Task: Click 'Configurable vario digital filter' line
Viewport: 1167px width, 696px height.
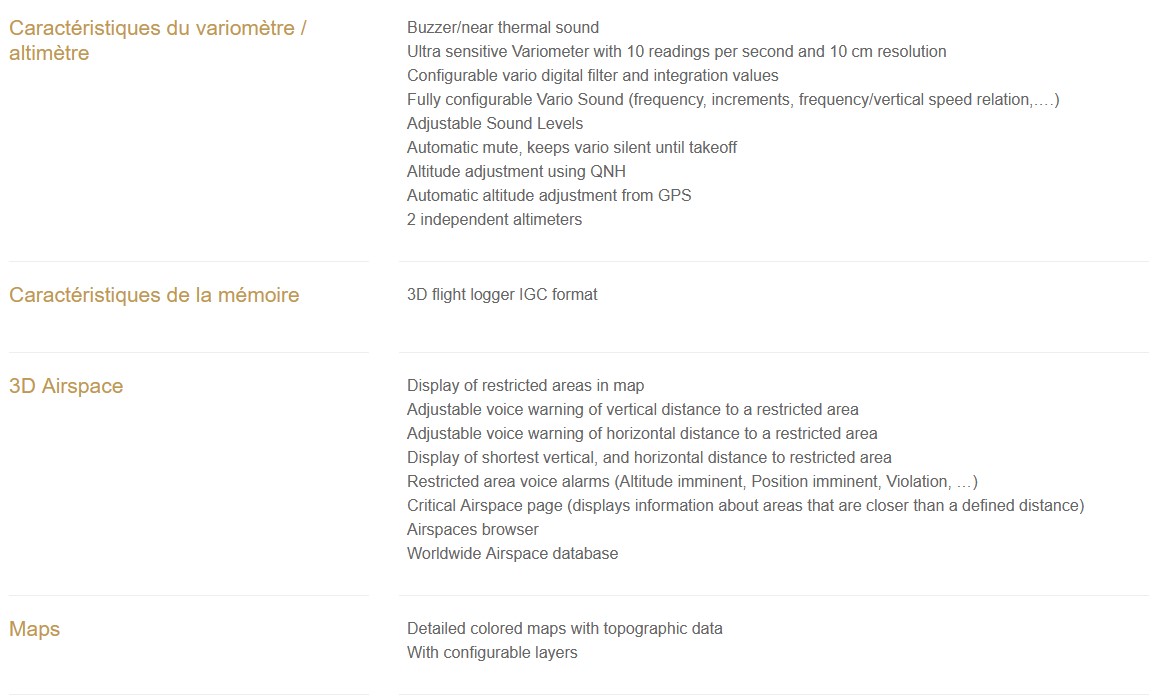Action: [x=592, y=75]
